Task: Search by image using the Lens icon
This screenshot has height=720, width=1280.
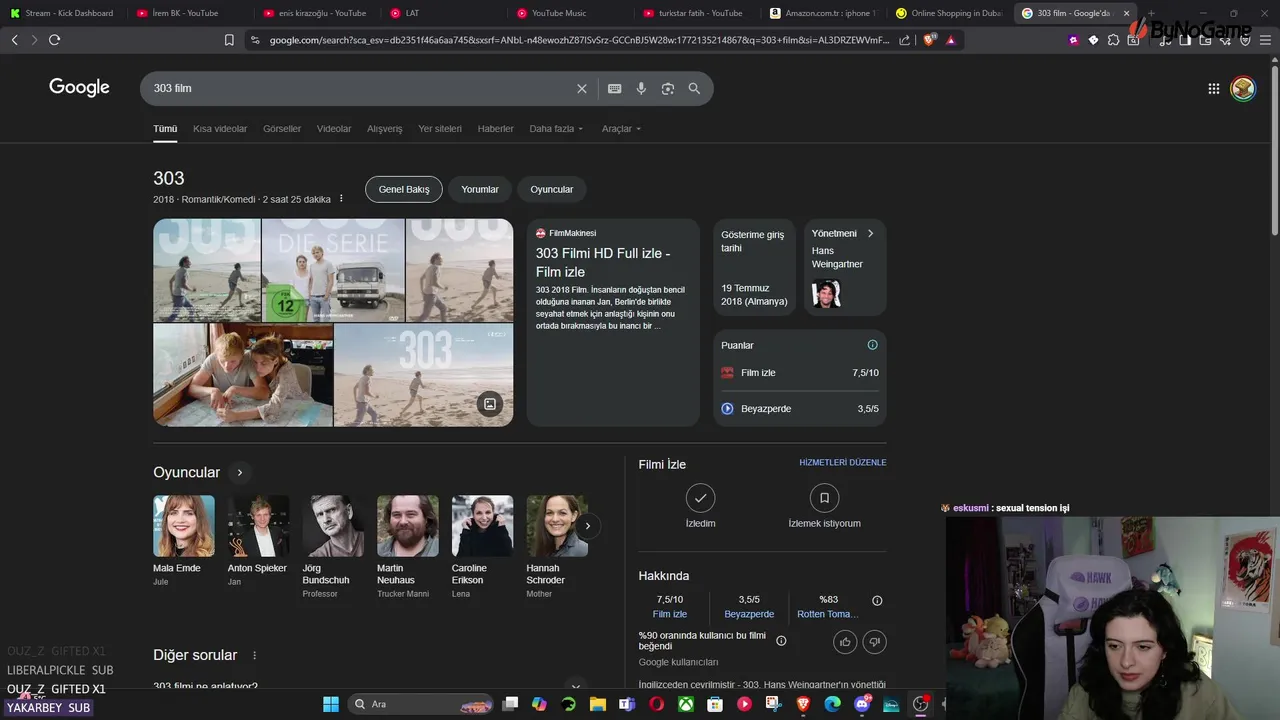Action: pos(668,88)
